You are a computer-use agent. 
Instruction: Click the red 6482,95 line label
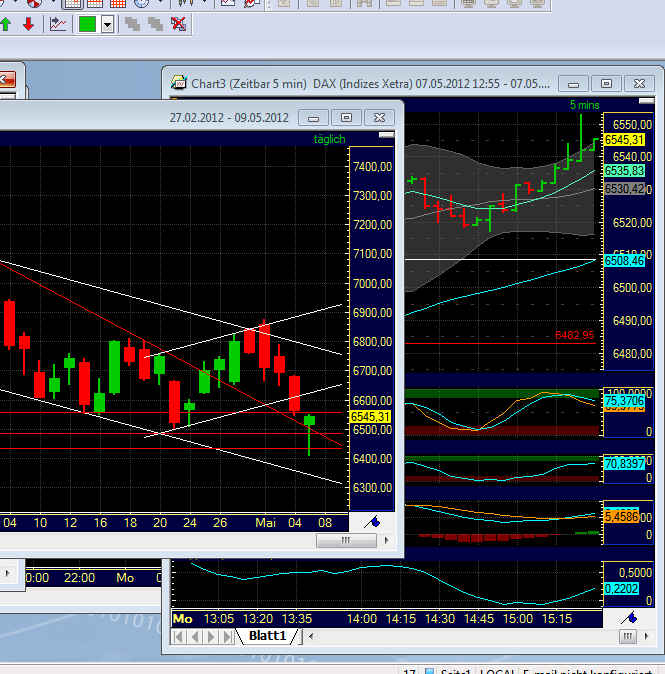click(x=575, y=335)
